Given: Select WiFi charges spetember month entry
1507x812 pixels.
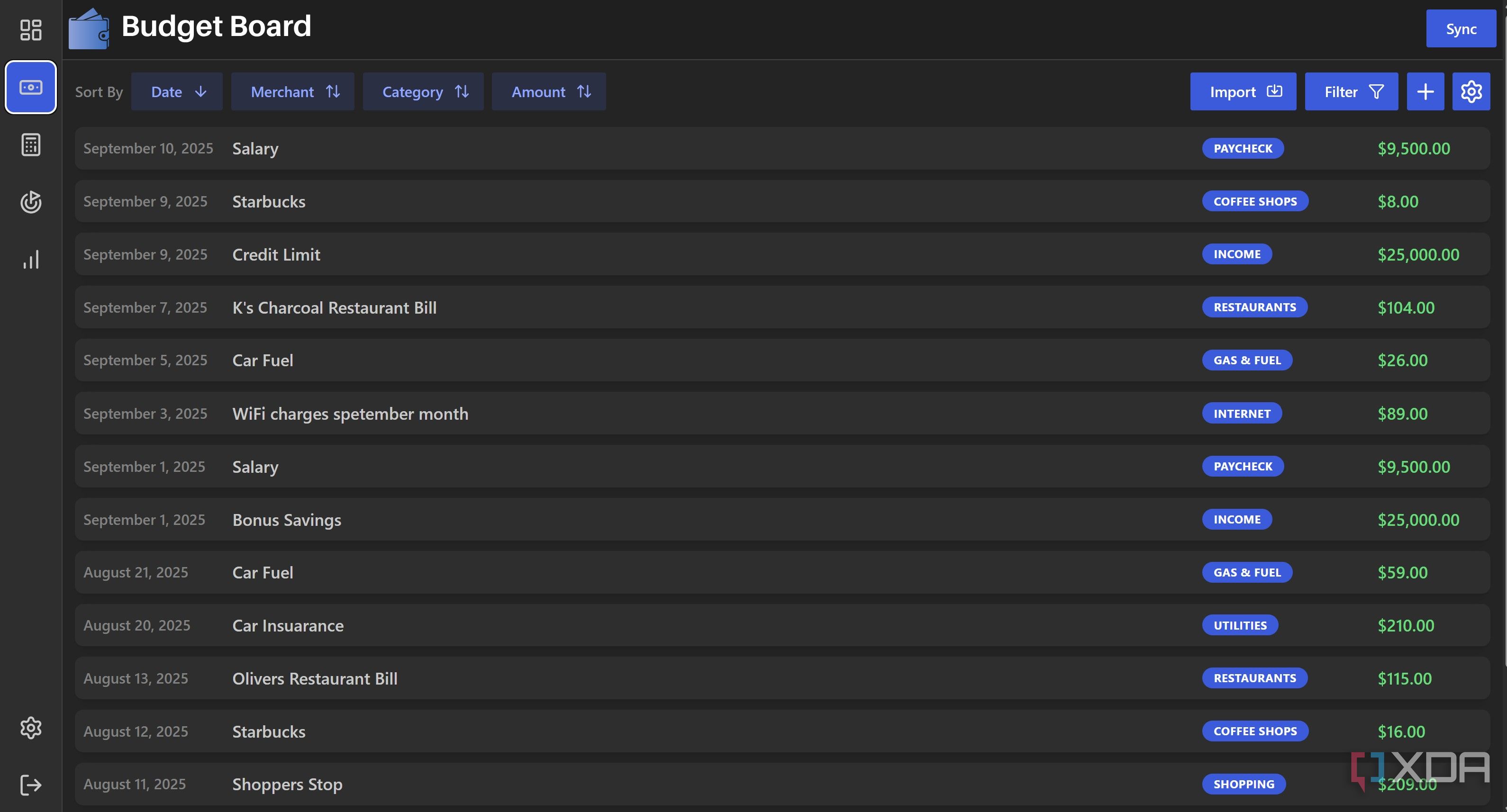Looking at the screenshot, I should coord(350,414).
